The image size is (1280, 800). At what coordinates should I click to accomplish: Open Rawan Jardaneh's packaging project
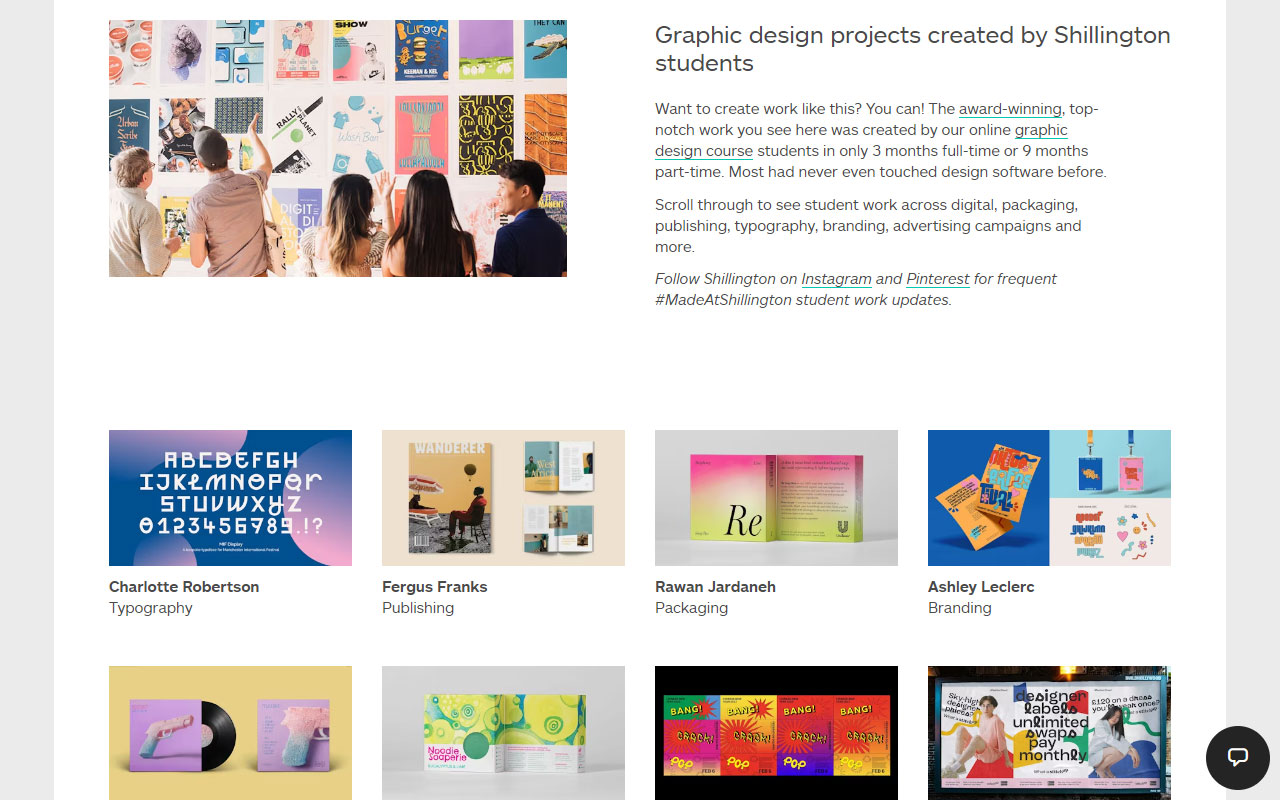pyautogui.click(x=776, y=497)
